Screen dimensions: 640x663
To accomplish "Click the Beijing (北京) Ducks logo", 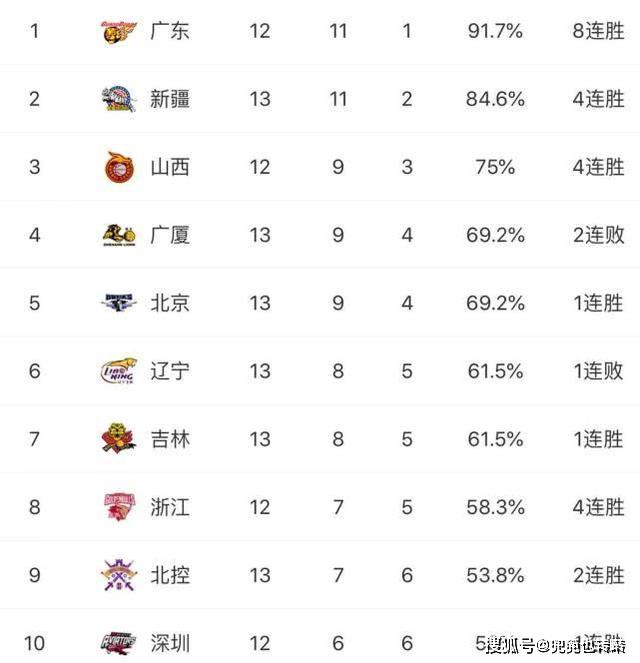I will [119, 303].
